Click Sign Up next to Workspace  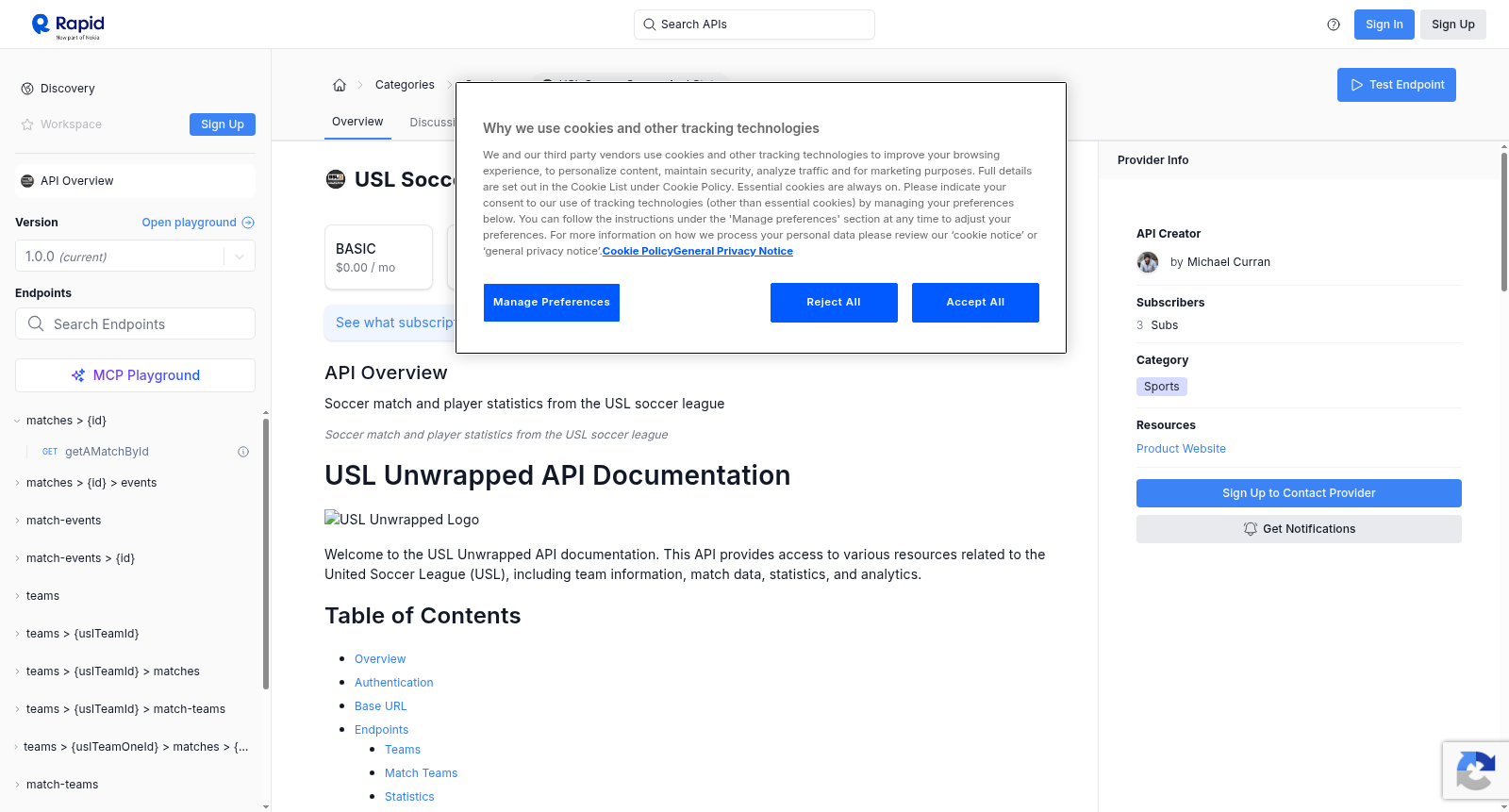223,124
